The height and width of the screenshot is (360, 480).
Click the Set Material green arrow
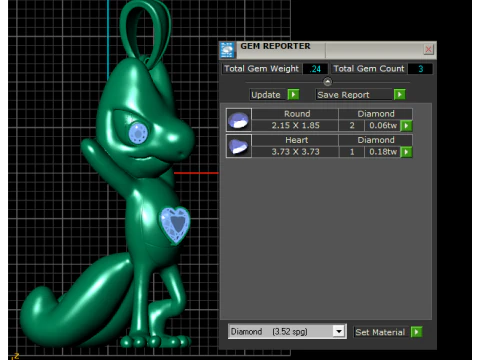tap(416, 332)
